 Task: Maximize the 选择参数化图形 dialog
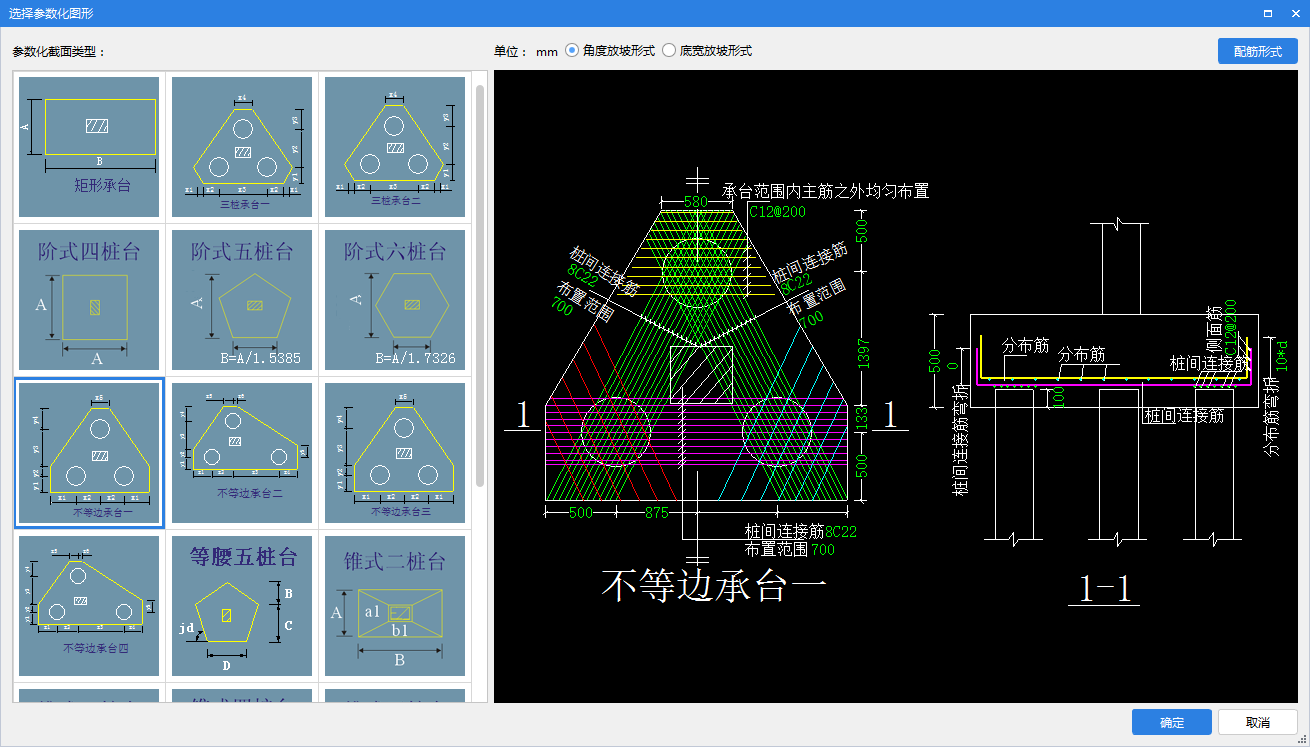[x=1268, y=13]
